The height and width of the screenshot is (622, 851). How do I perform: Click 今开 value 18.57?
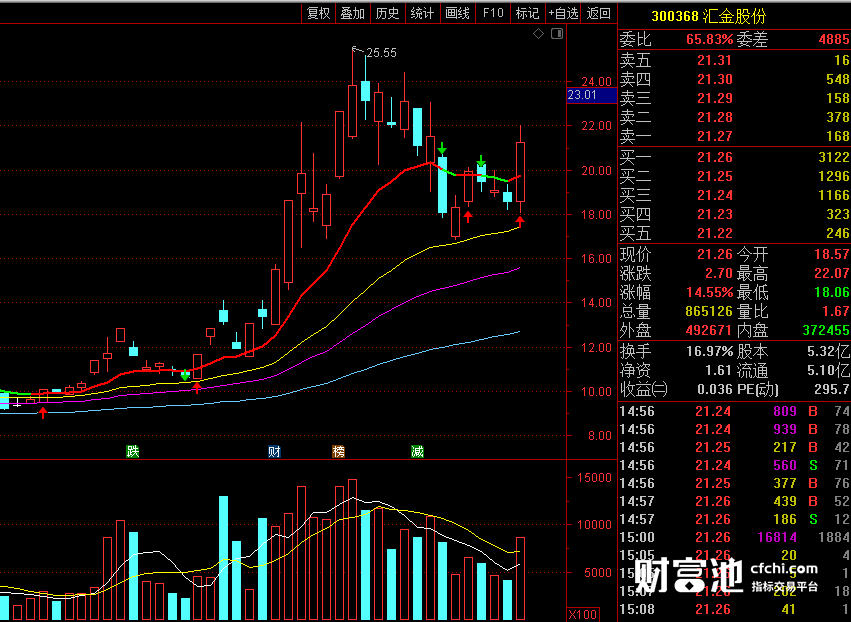[831, 255]
